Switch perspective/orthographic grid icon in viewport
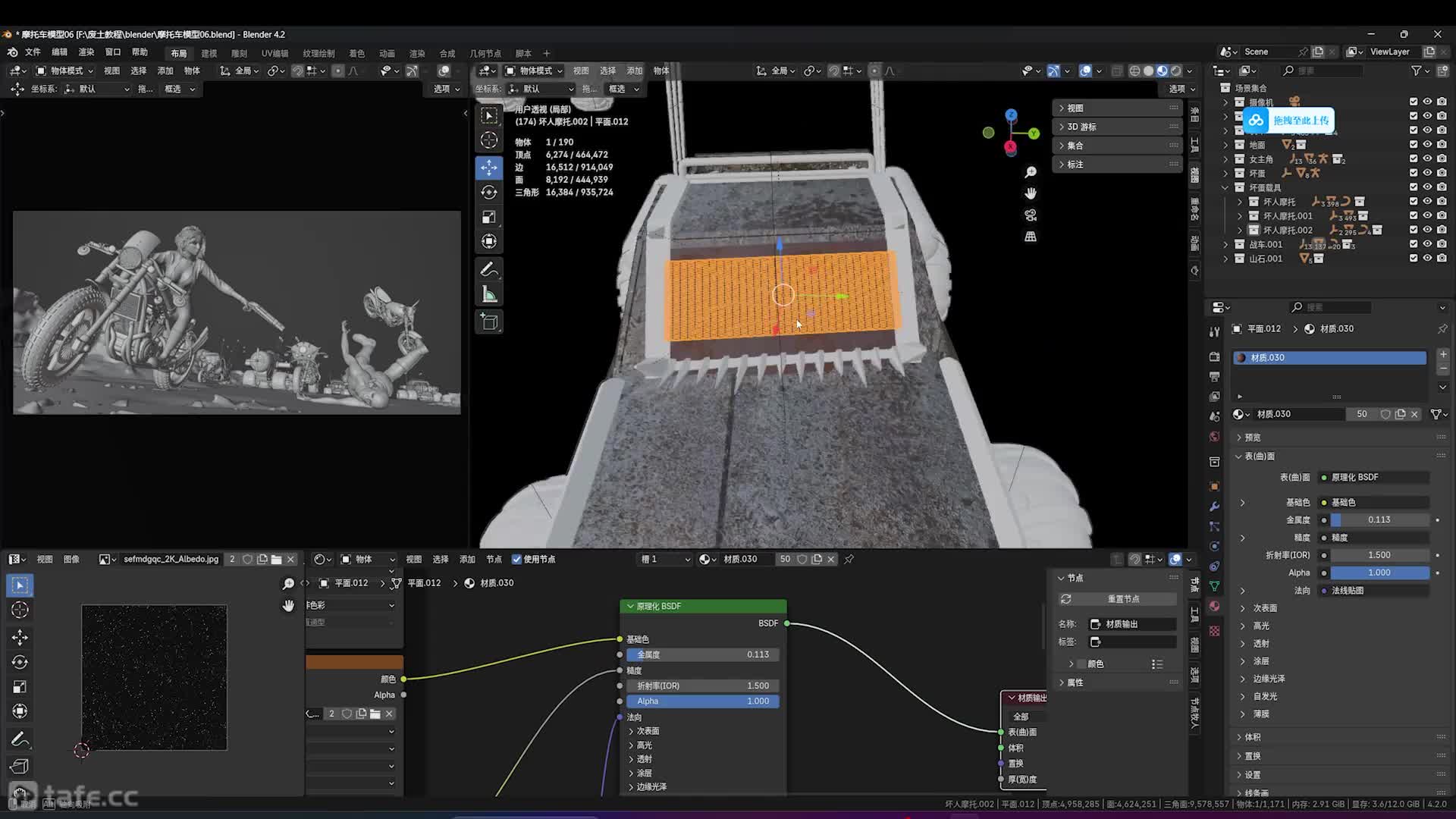The image size is (1456, 819). 1031,237
